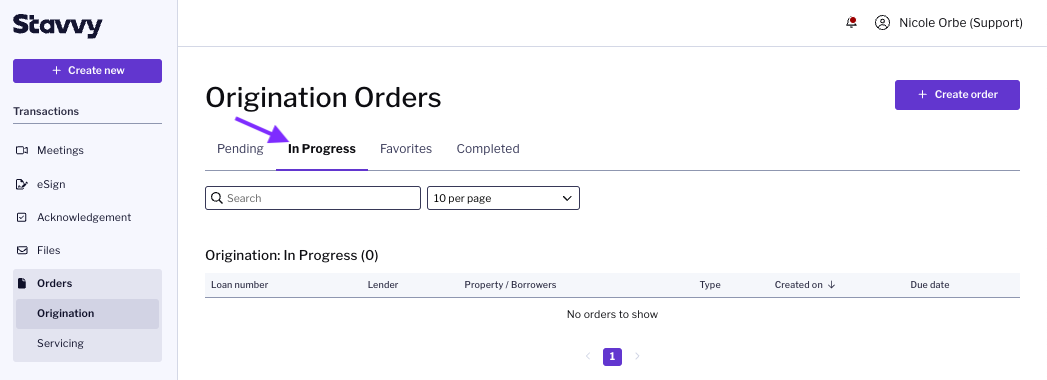The width and height of the screenshot is (1047, 380).
Task: Click the eSign pen icon
Action: tap(22, 184)
